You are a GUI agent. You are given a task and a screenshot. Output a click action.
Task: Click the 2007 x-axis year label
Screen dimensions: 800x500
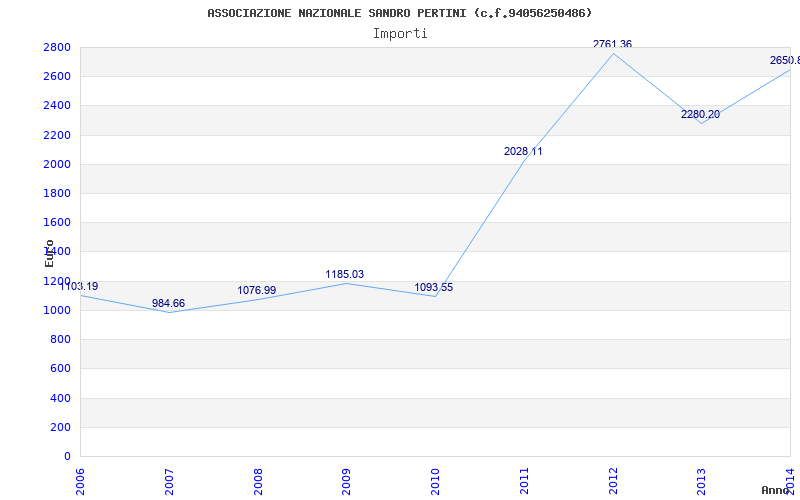point(169,482)
